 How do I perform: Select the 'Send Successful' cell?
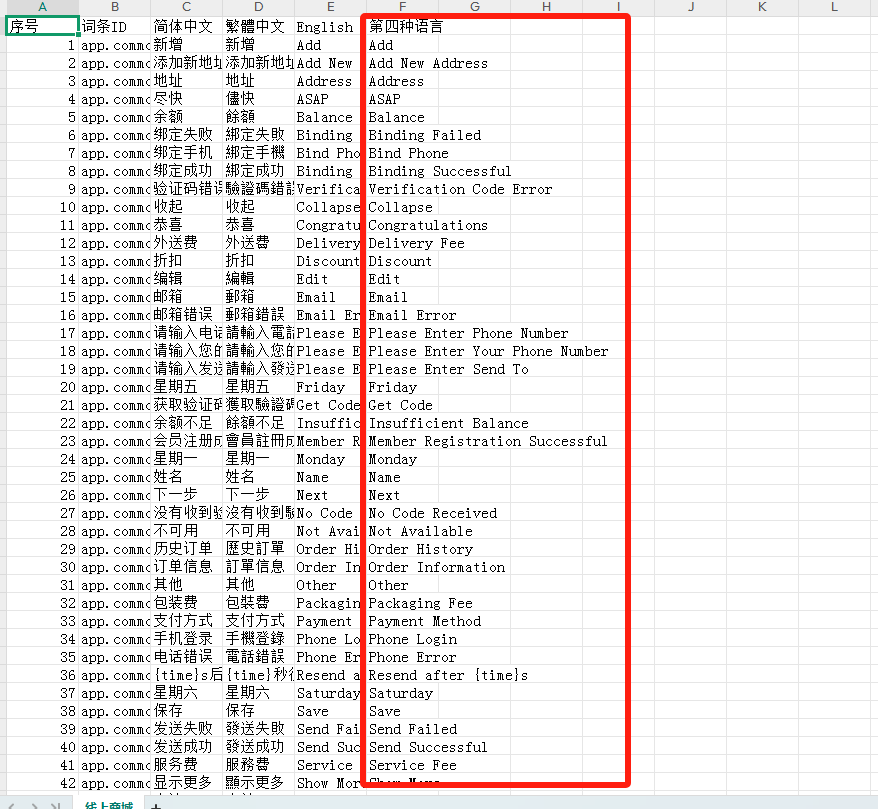click(x=402, y=747)
